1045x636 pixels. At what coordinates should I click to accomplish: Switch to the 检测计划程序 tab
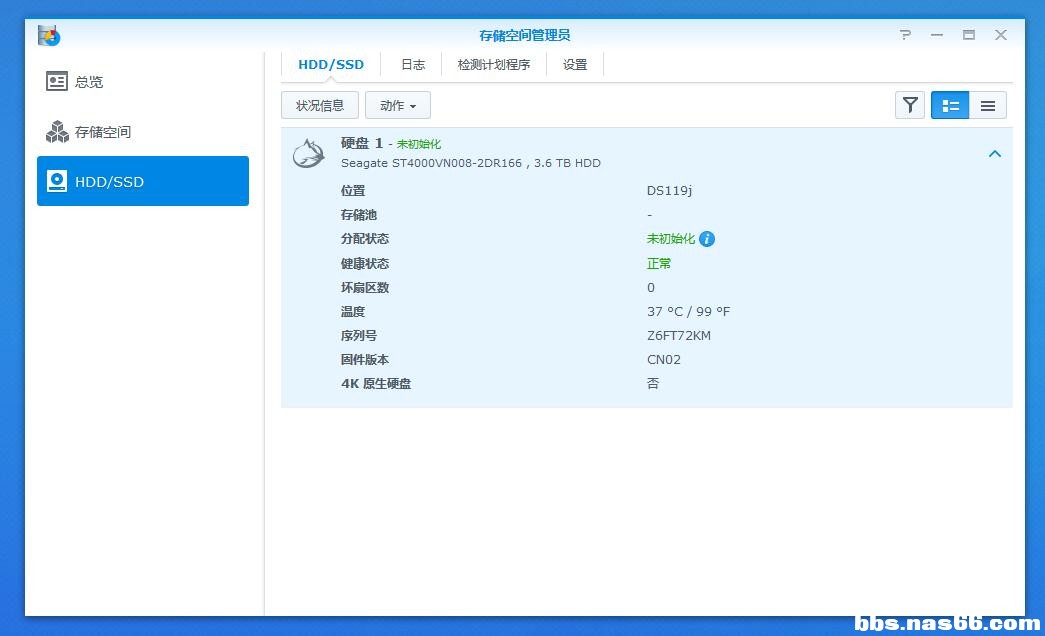494,65
